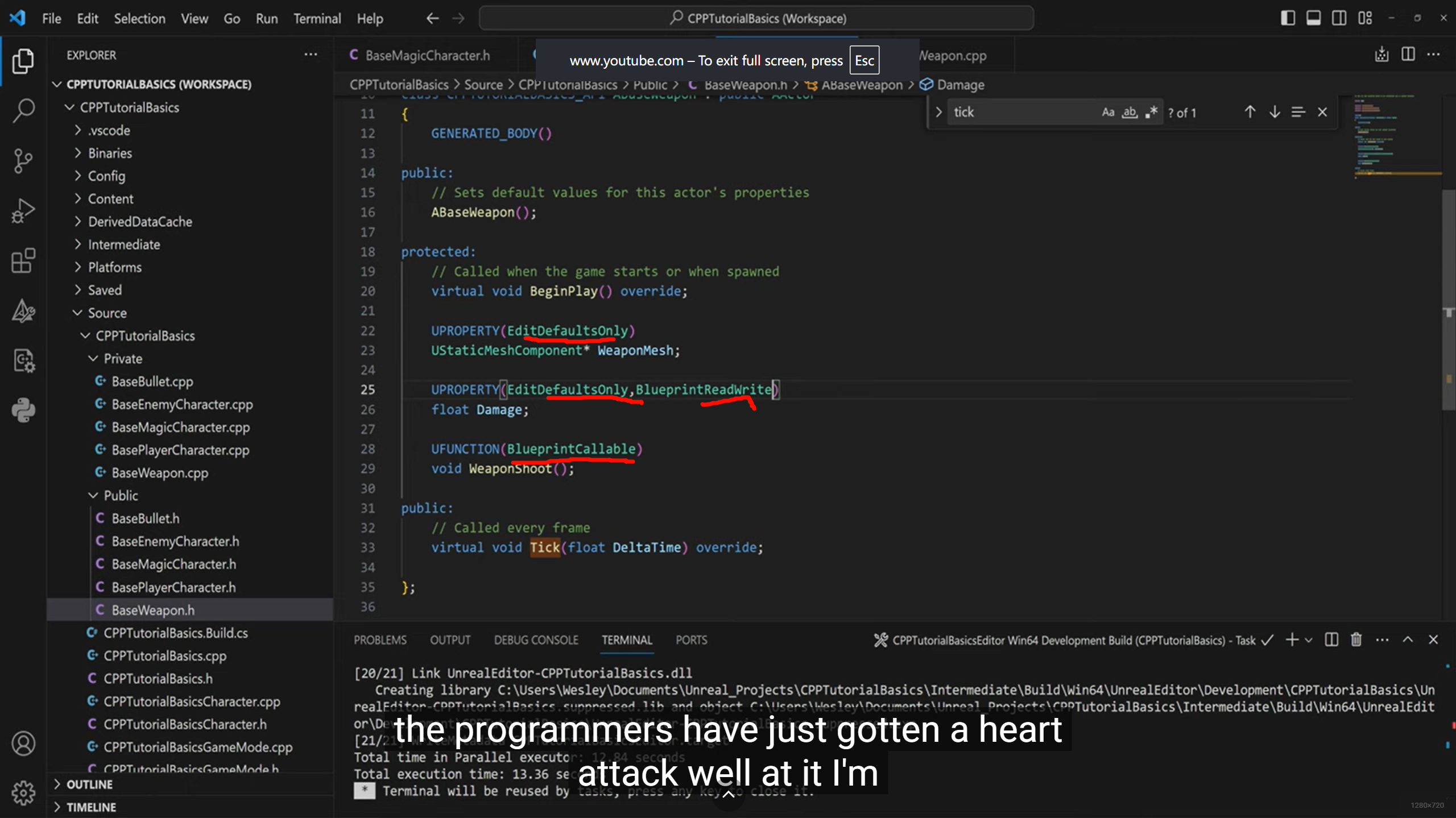
Task: Collapse the Private folder
Action: pyautogui.click(x=123, y=359)
